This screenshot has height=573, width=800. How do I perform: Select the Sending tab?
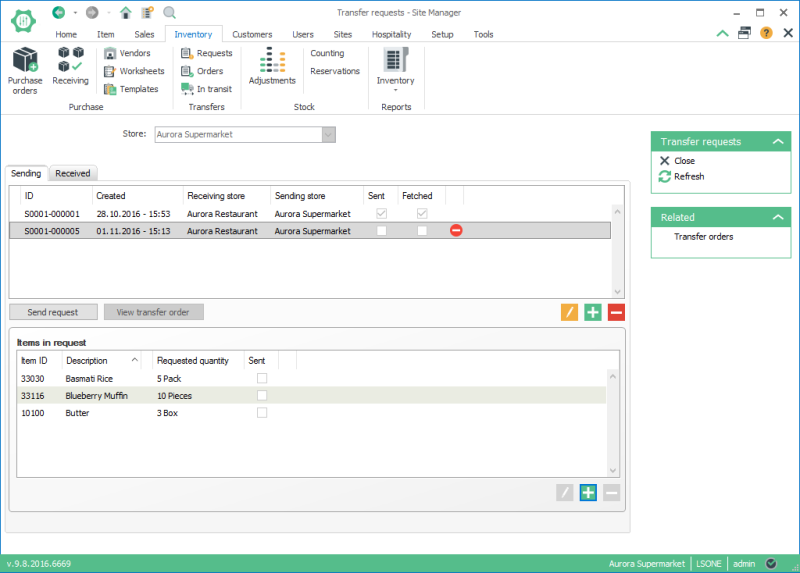(26, 173)
